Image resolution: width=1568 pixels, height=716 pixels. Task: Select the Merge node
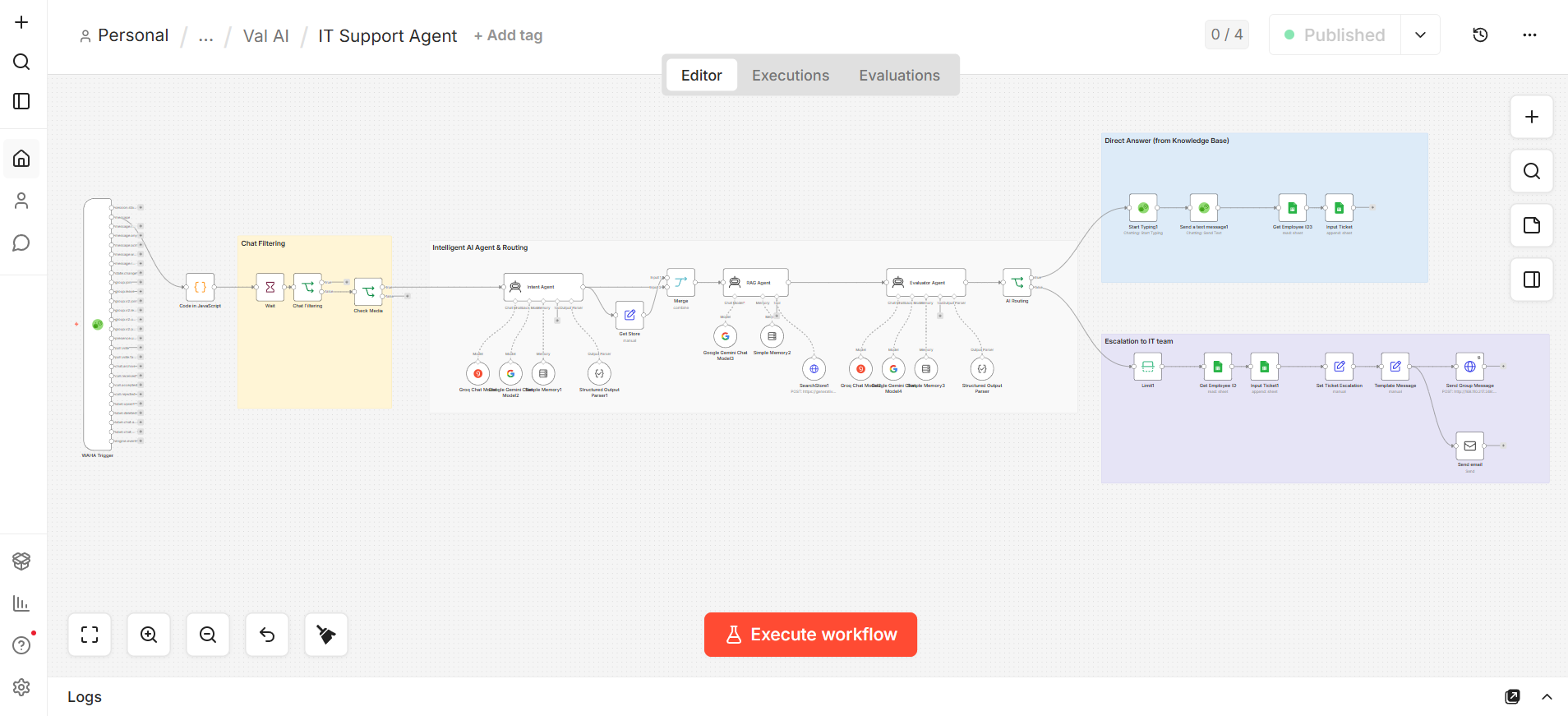(x=680, y=282)
